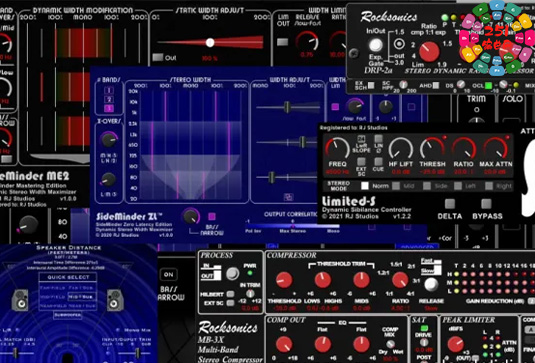535x363 pixels.
Task: Select Norm stereo mode in Limited-S
Action: click(365, 186)
